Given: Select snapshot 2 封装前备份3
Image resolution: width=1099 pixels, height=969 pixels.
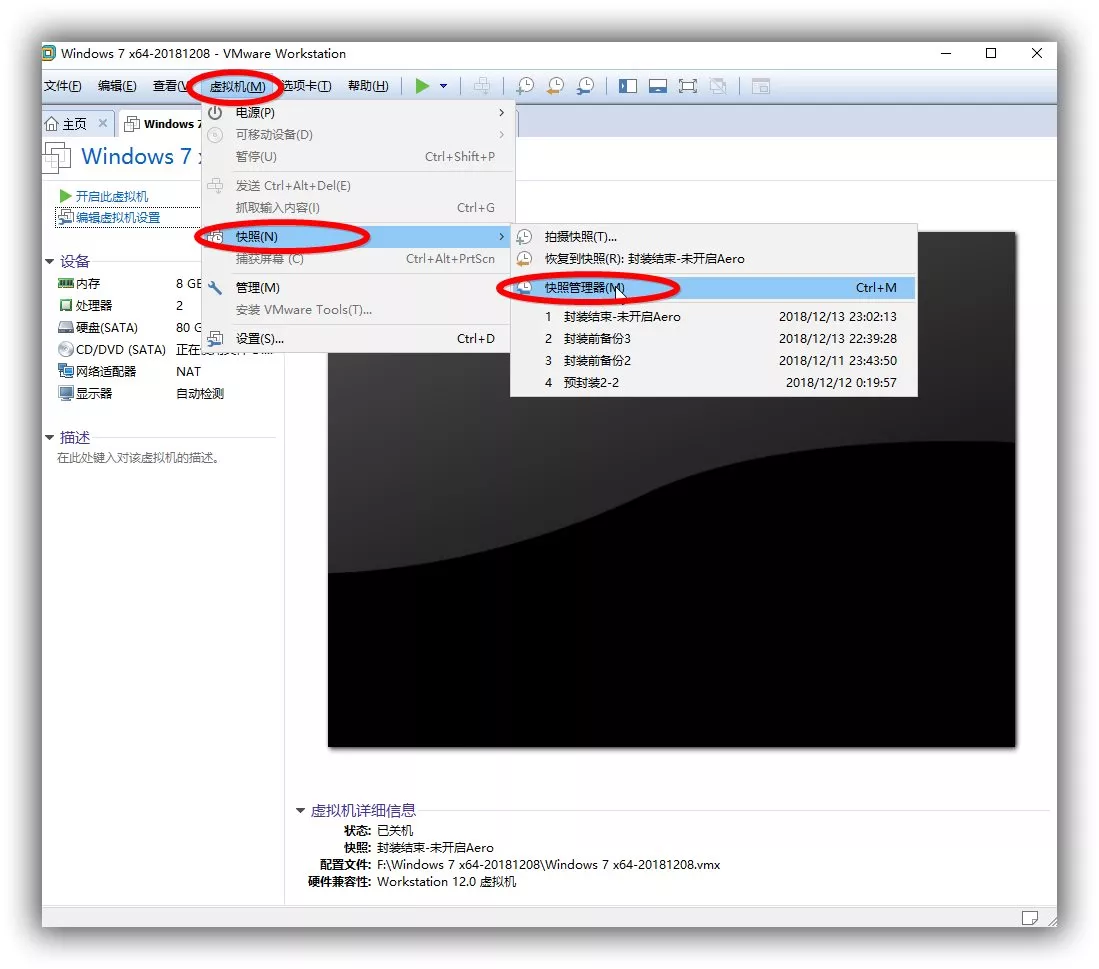Looking at the screenshot, I should (714, 338).
